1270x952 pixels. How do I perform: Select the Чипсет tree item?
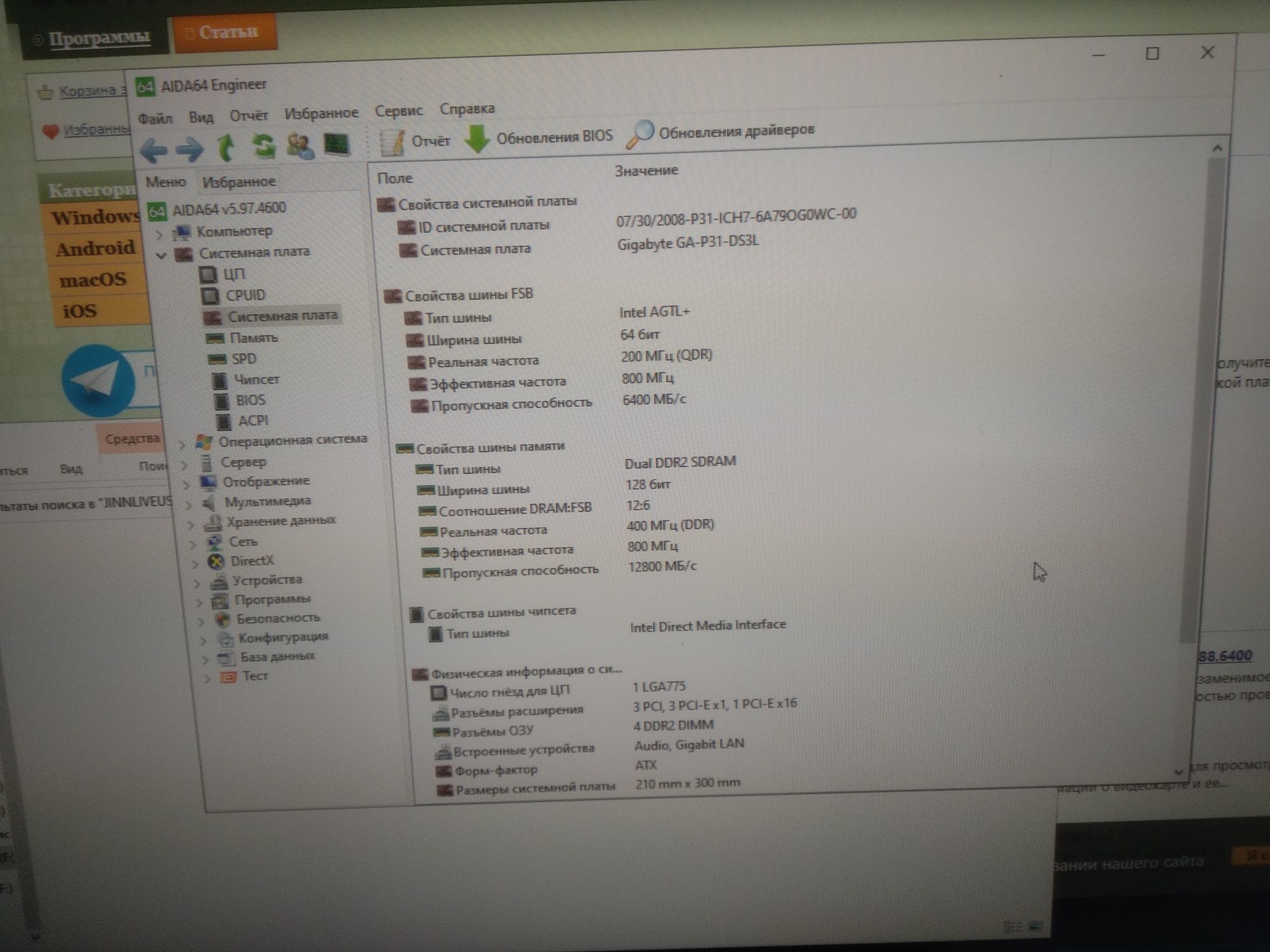(256, 380)
